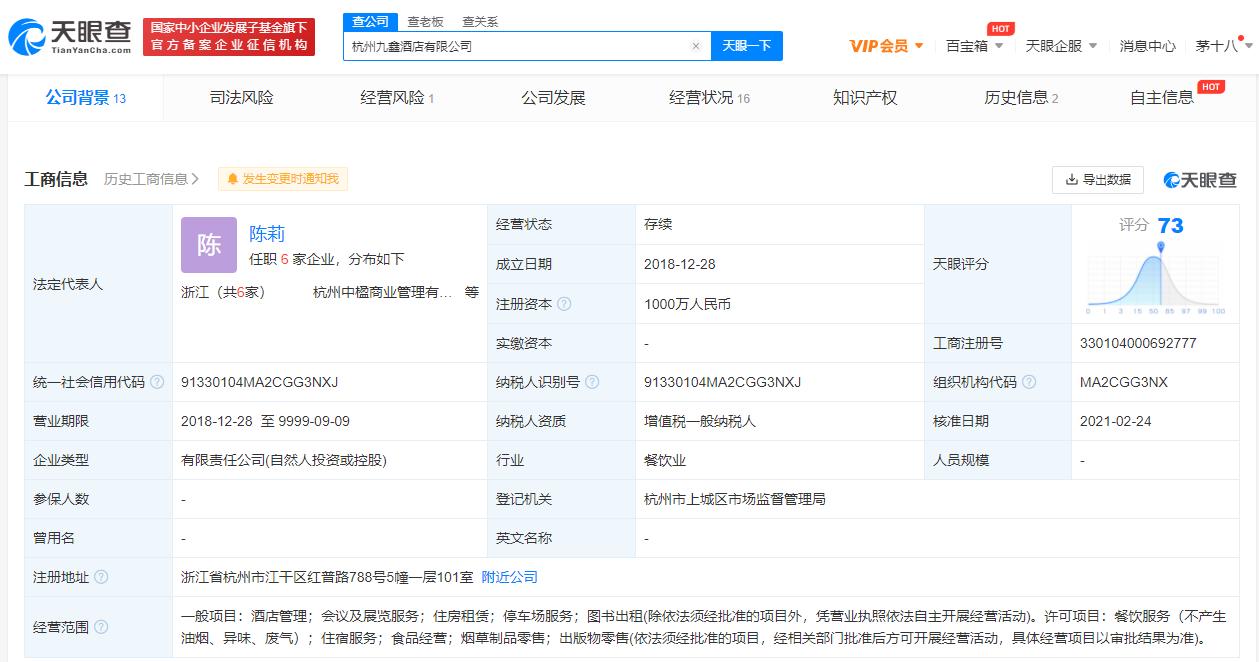Switch to the 公司背景 tab

pyautogui.click(x=85, y=98)
